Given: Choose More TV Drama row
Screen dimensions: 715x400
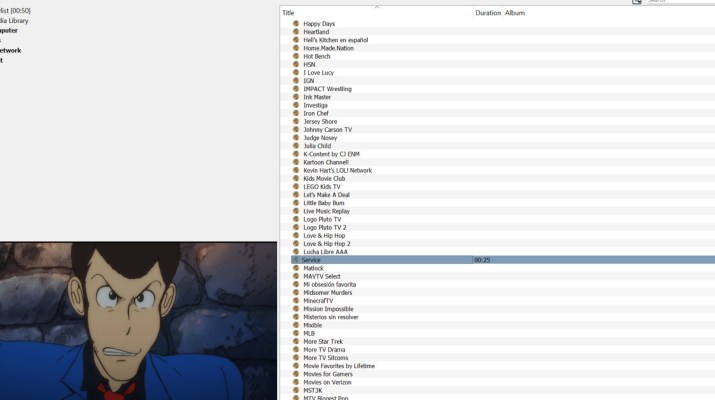Looking at the screenshot, I should click(x=324, y=350).
